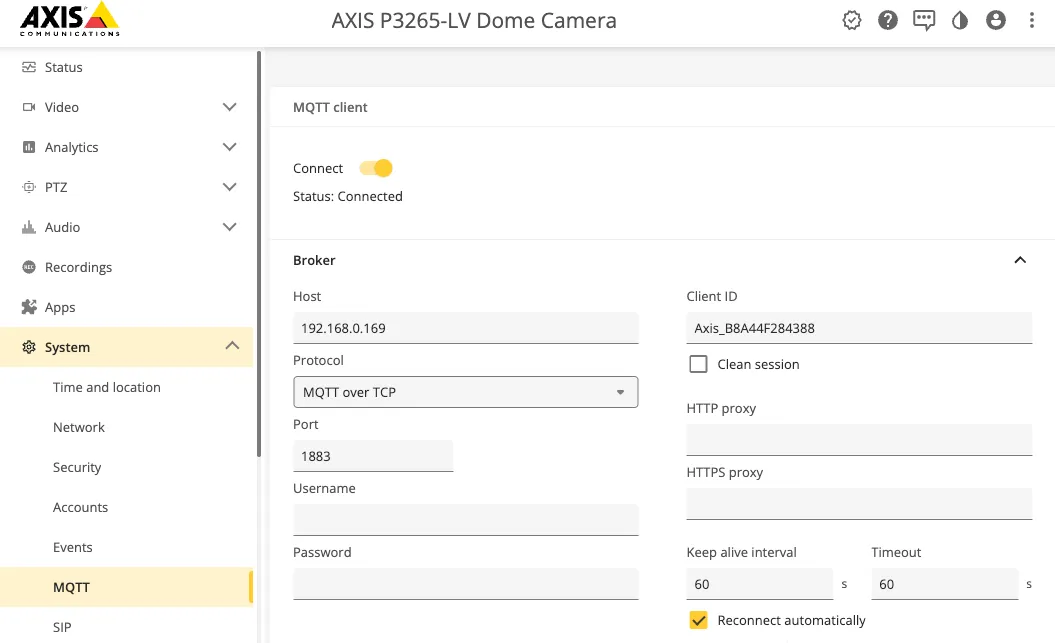Click the sidebar vertical scrollbar

(259, 254)
